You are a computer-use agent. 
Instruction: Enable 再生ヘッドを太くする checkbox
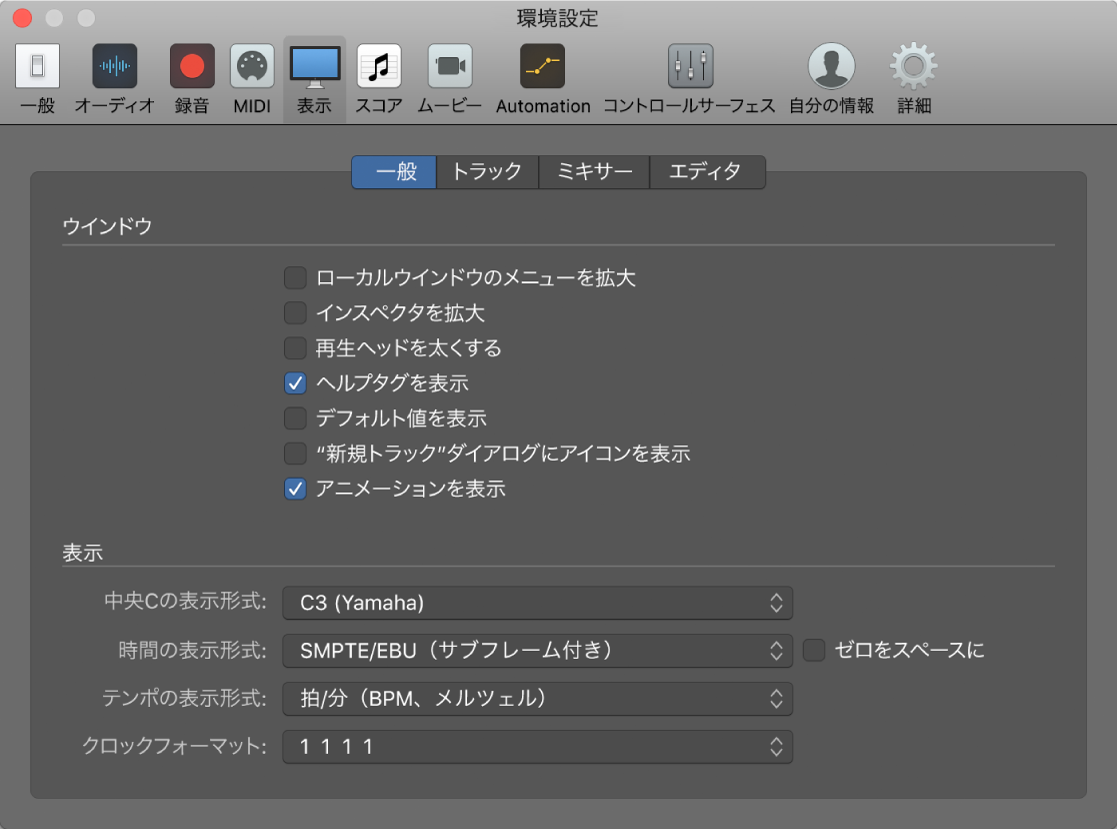click(295, 348)
